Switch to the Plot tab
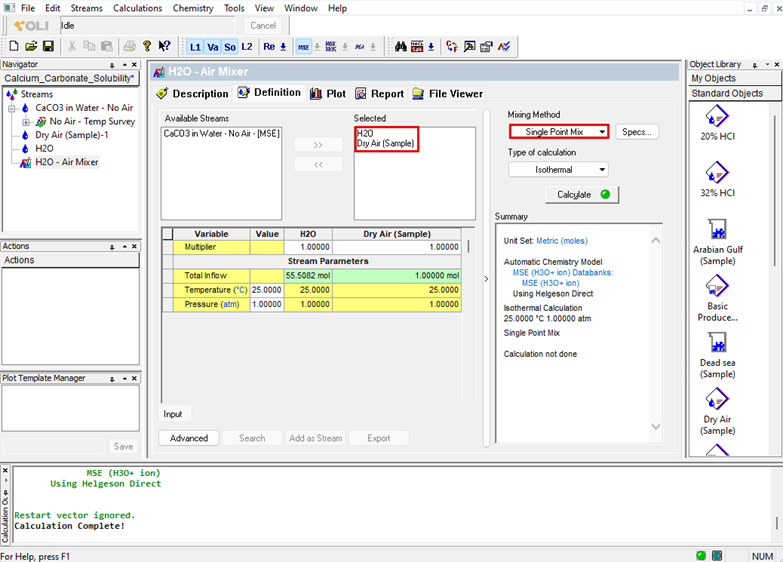The width and height of the screenshot is (783, 562). point(328,93)
